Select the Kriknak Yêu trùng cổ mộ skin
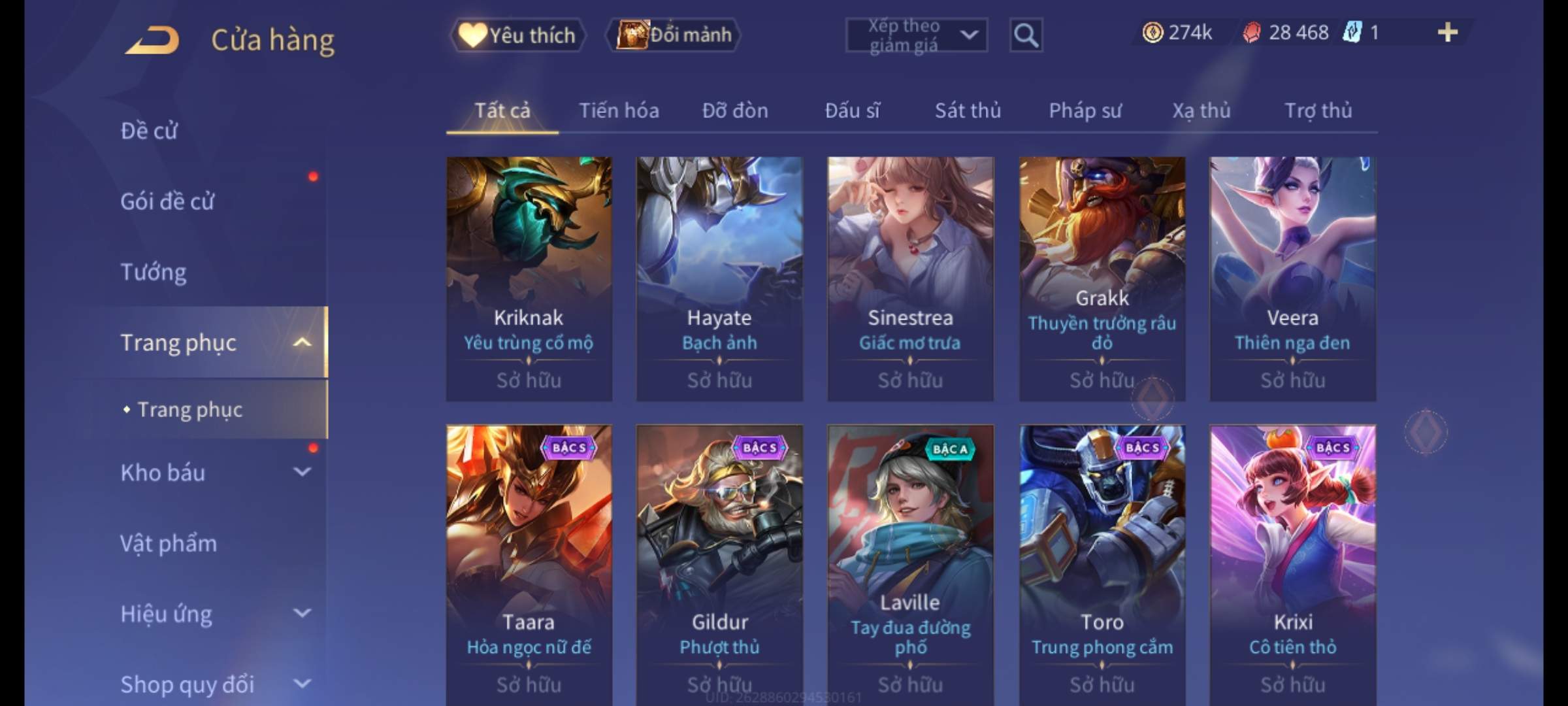The width and height of the screenshot is (1568, 706). pyautogui.click(x=529, y=278)
